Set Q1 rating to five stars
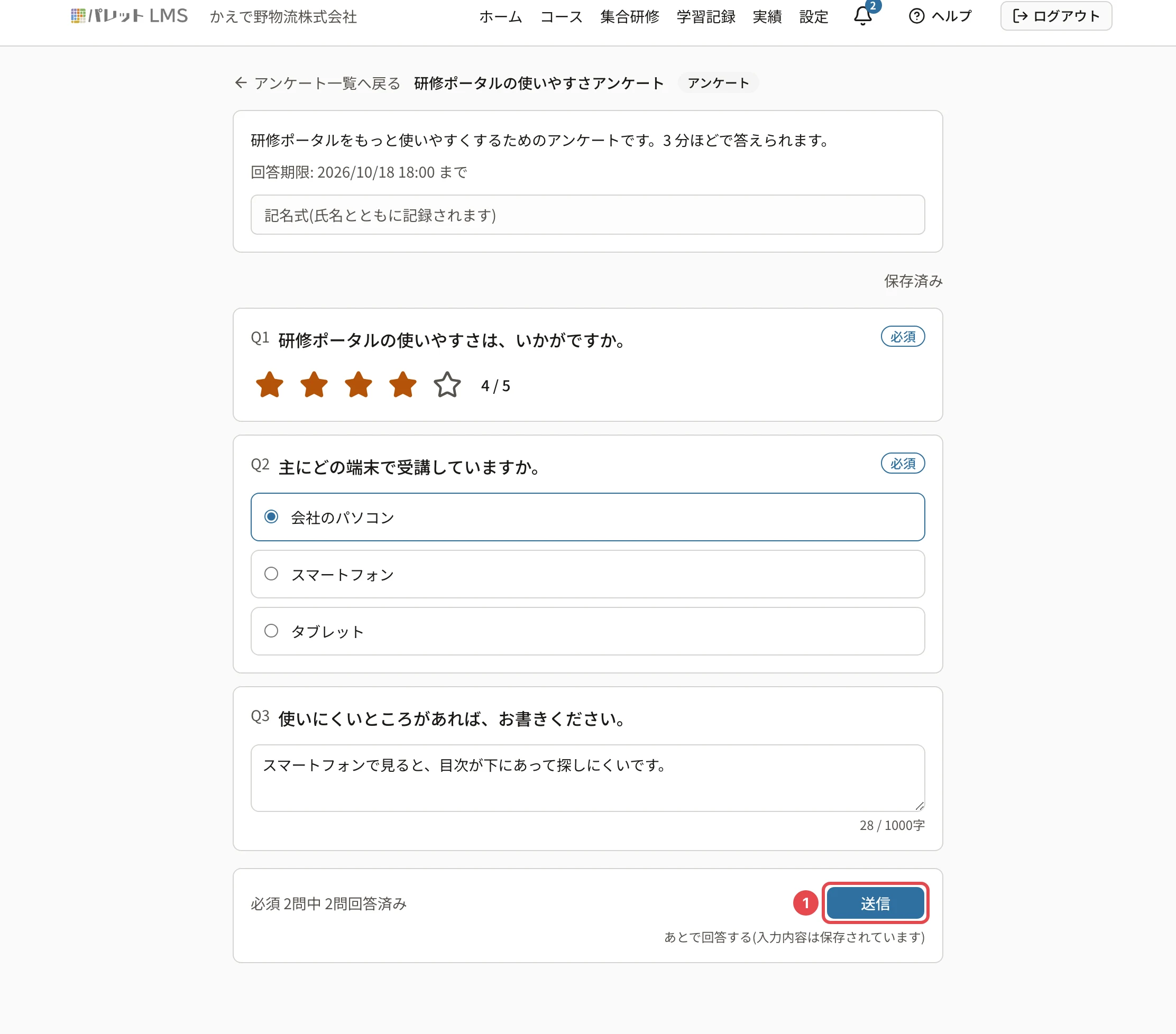Viewport: 1176px width, 1034px height. click(x=447, y=385)
